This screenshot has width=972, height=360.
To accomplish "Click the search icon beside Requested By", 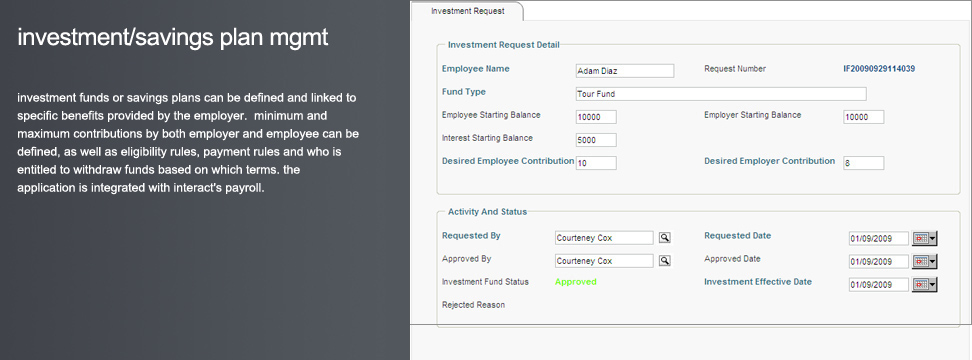I will (665, 238).
